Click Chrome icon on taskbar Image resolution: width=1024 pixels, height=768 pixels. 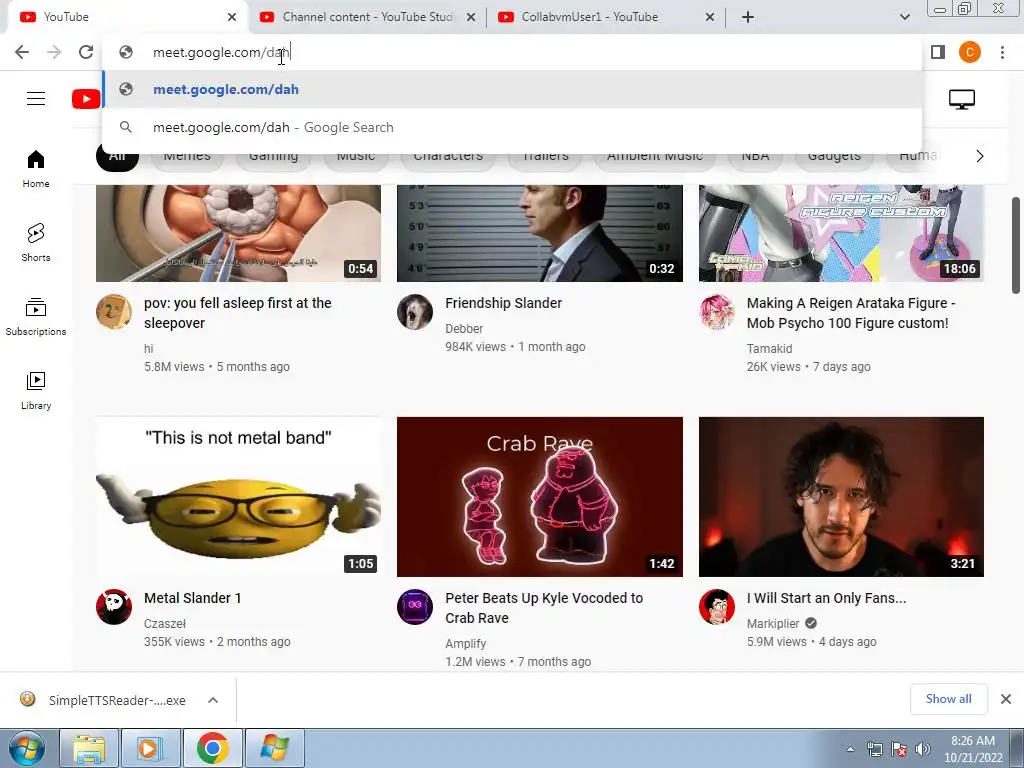tap(212, 748)
